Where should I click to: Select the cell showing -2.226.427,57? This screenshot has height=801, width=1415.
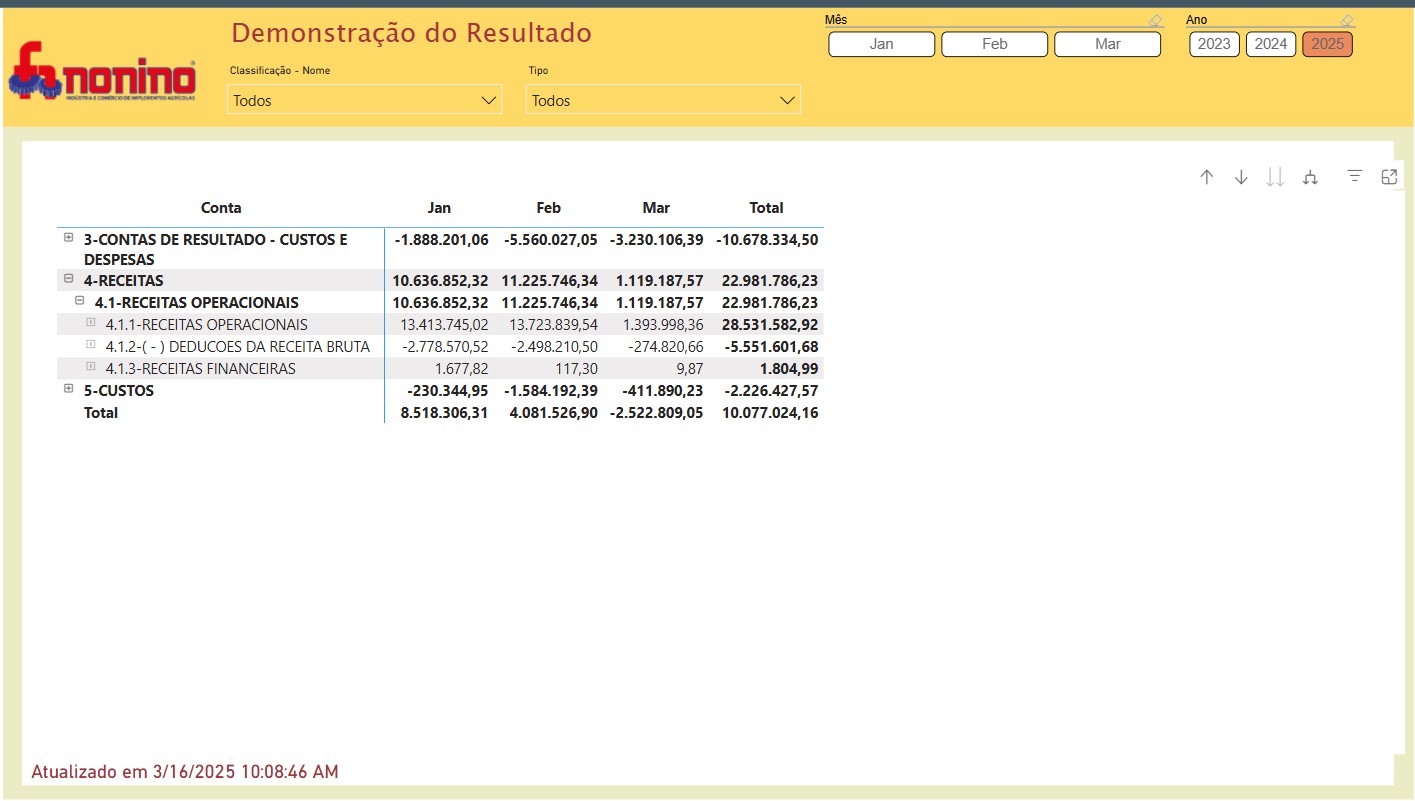[772, 391]
